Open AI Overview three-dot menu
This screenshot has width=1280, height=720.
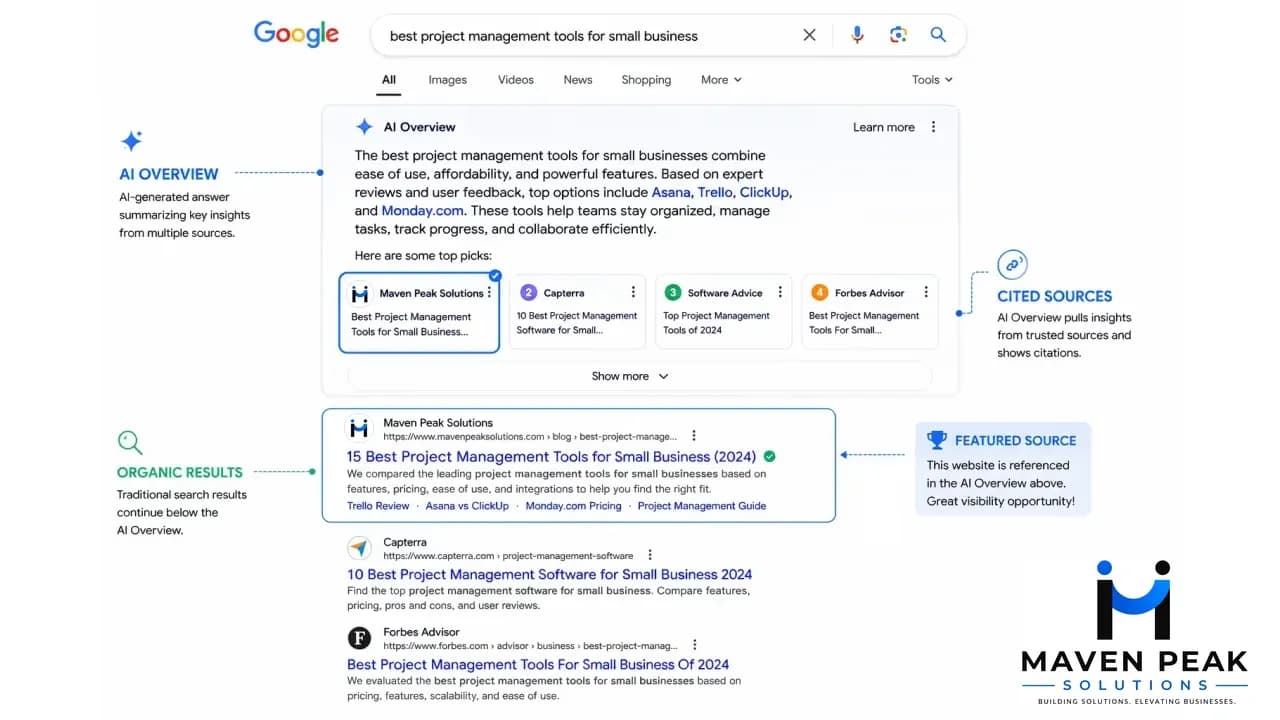coord(933,127)
